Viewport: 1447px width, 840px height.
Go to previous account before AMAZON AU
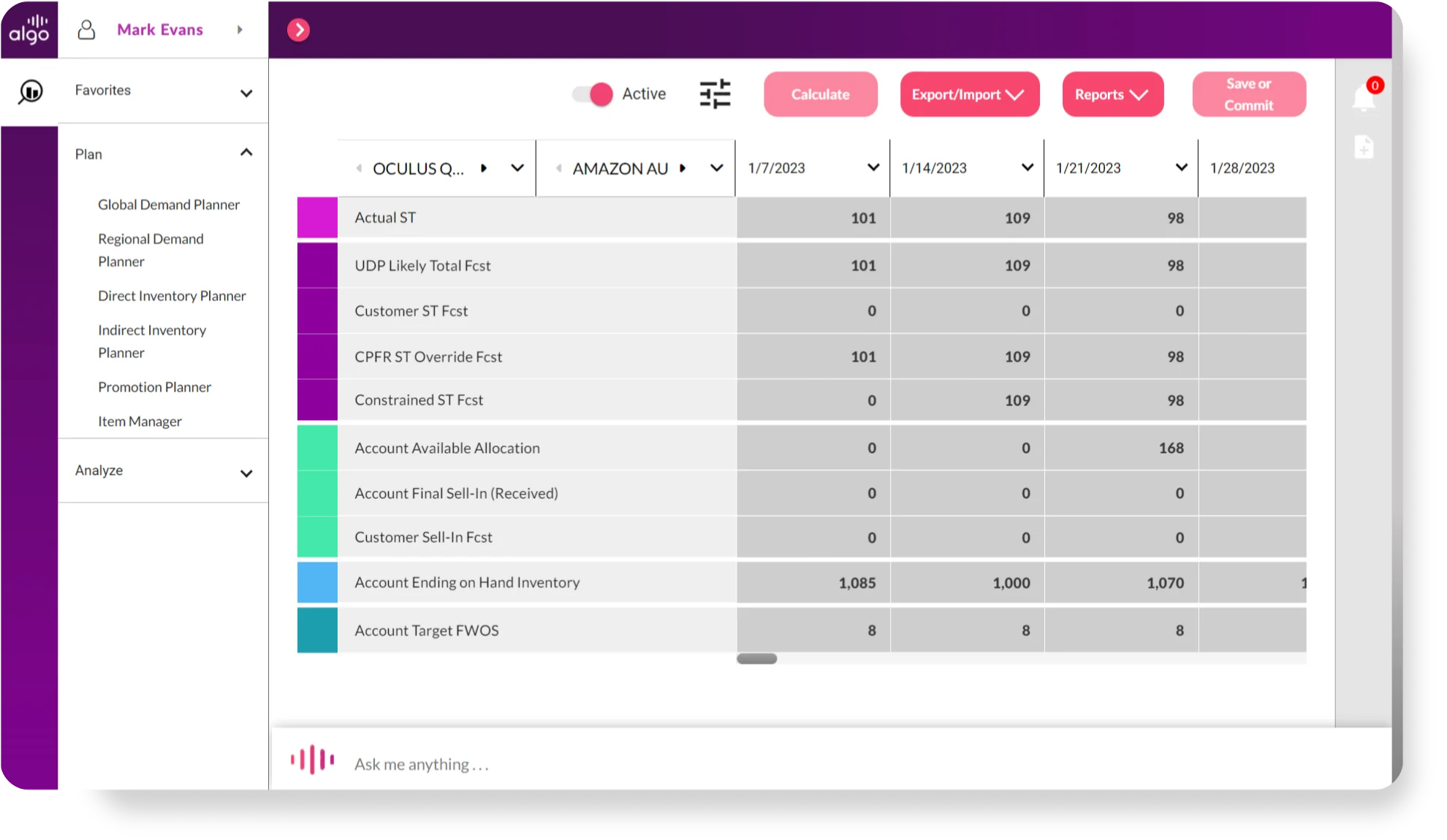point(558,169)
